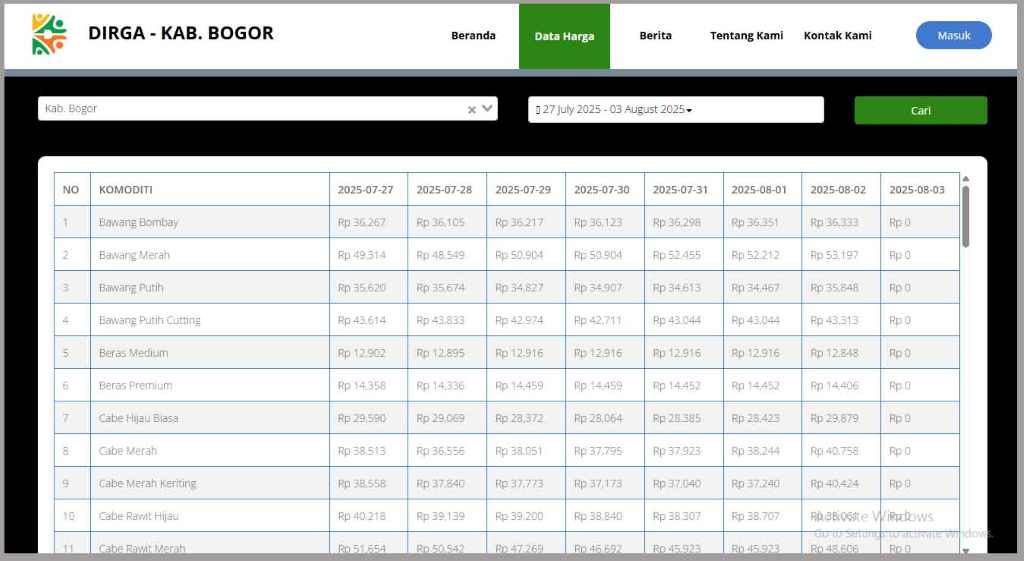Viewport: 1024px width, 561px height.
Task: Click the table scrollbar down arrow
Action: pyautogui.click(x=965, y=551)
